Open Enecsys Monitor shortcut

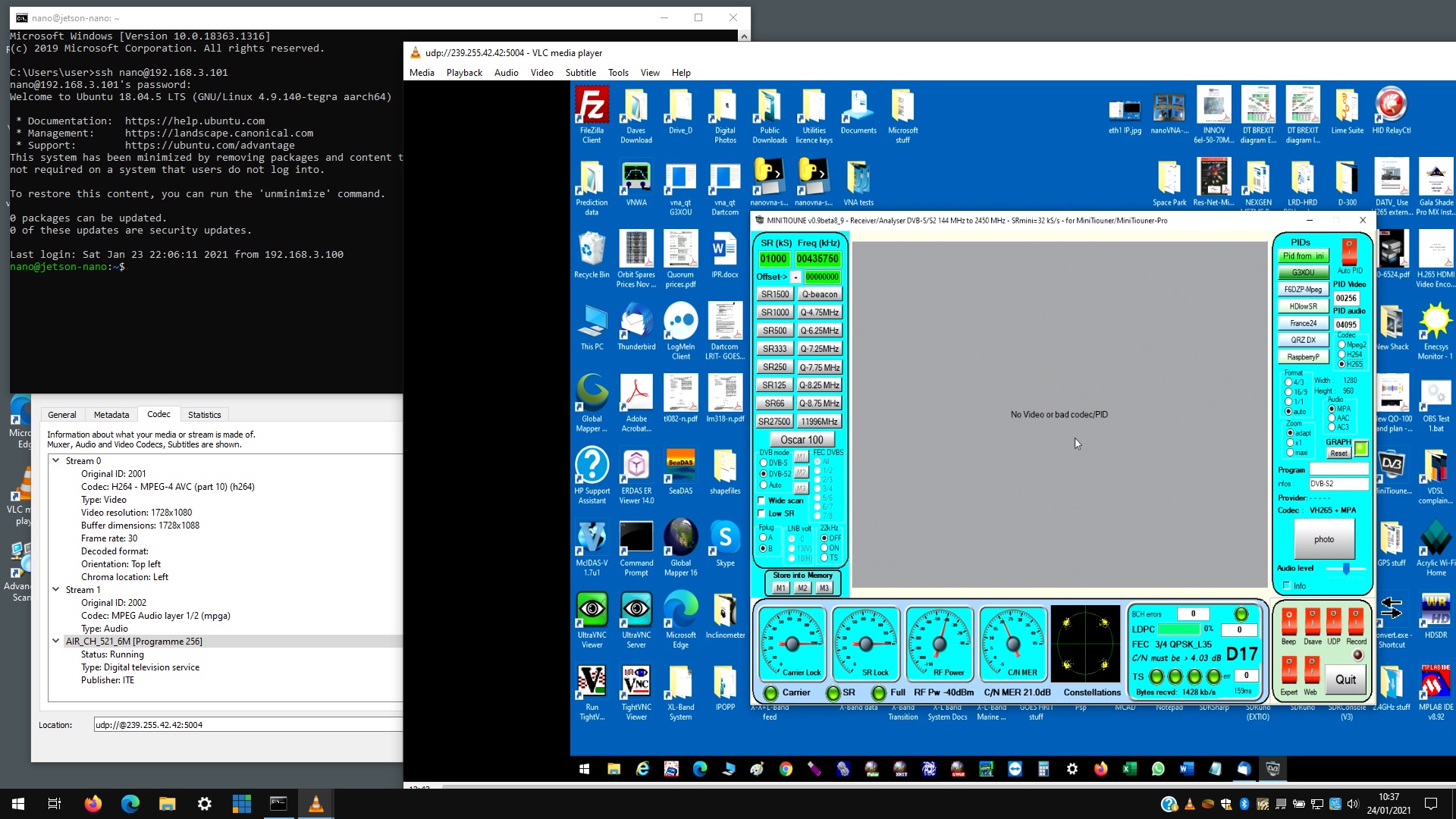point(1436,331)
